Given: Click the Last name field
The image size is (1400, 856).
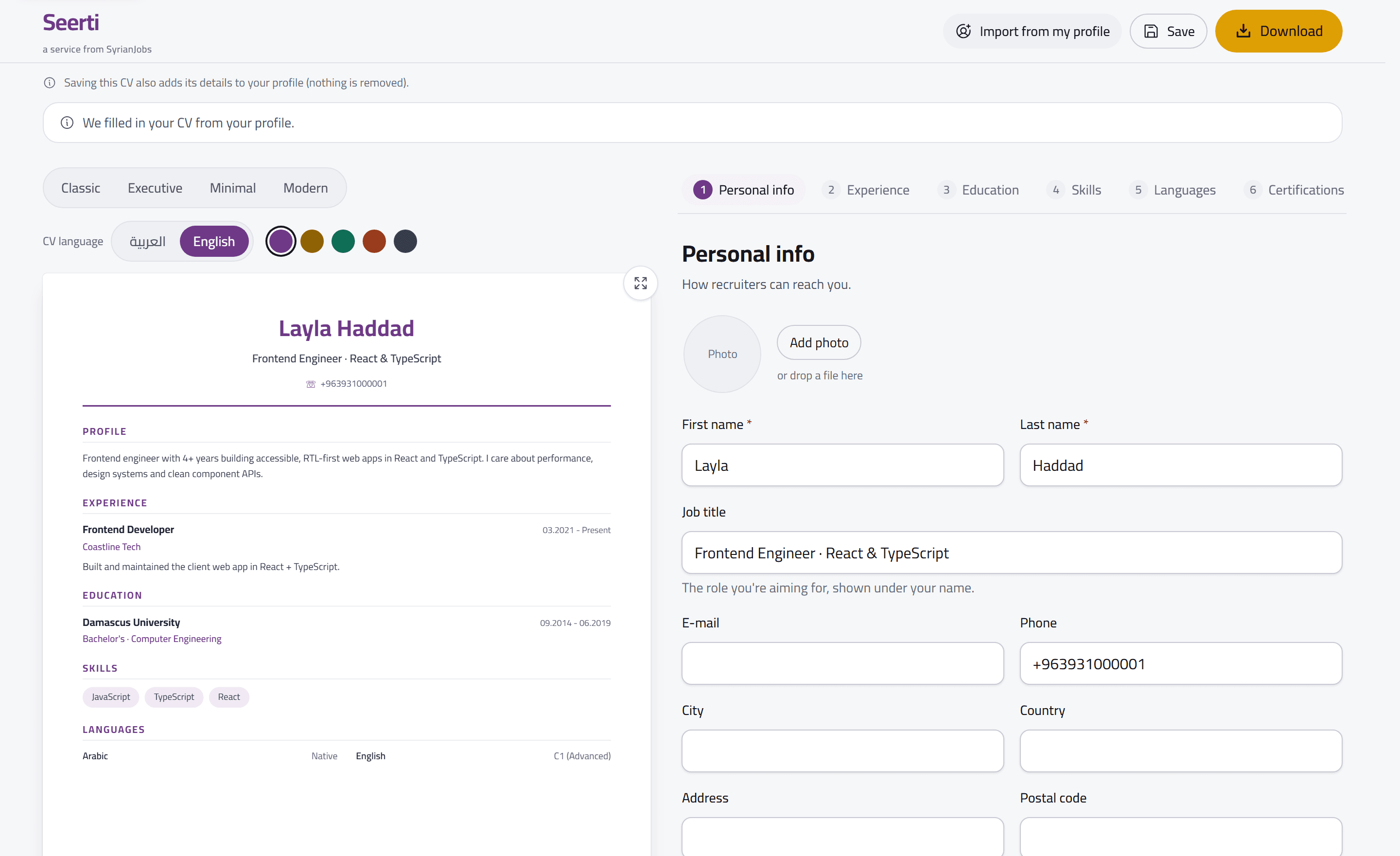Looking at the screenshot, I should [1181, 465].
